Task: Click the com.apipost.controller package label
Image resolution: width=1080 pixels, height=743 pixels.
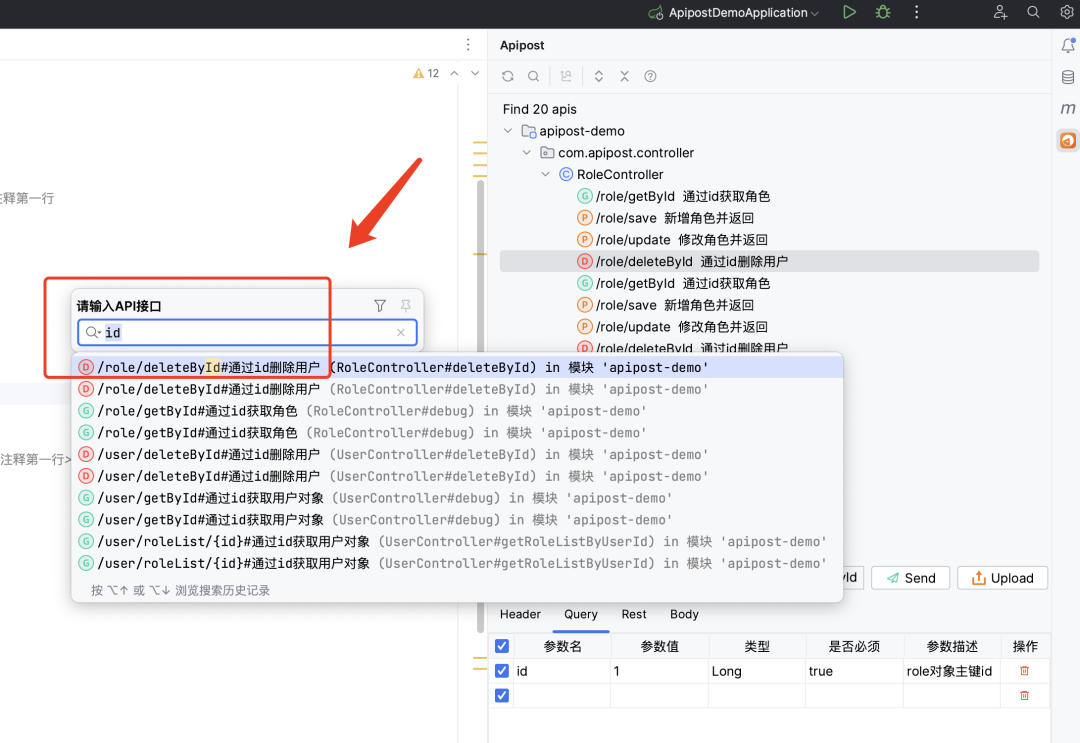Action: [625, 153]
